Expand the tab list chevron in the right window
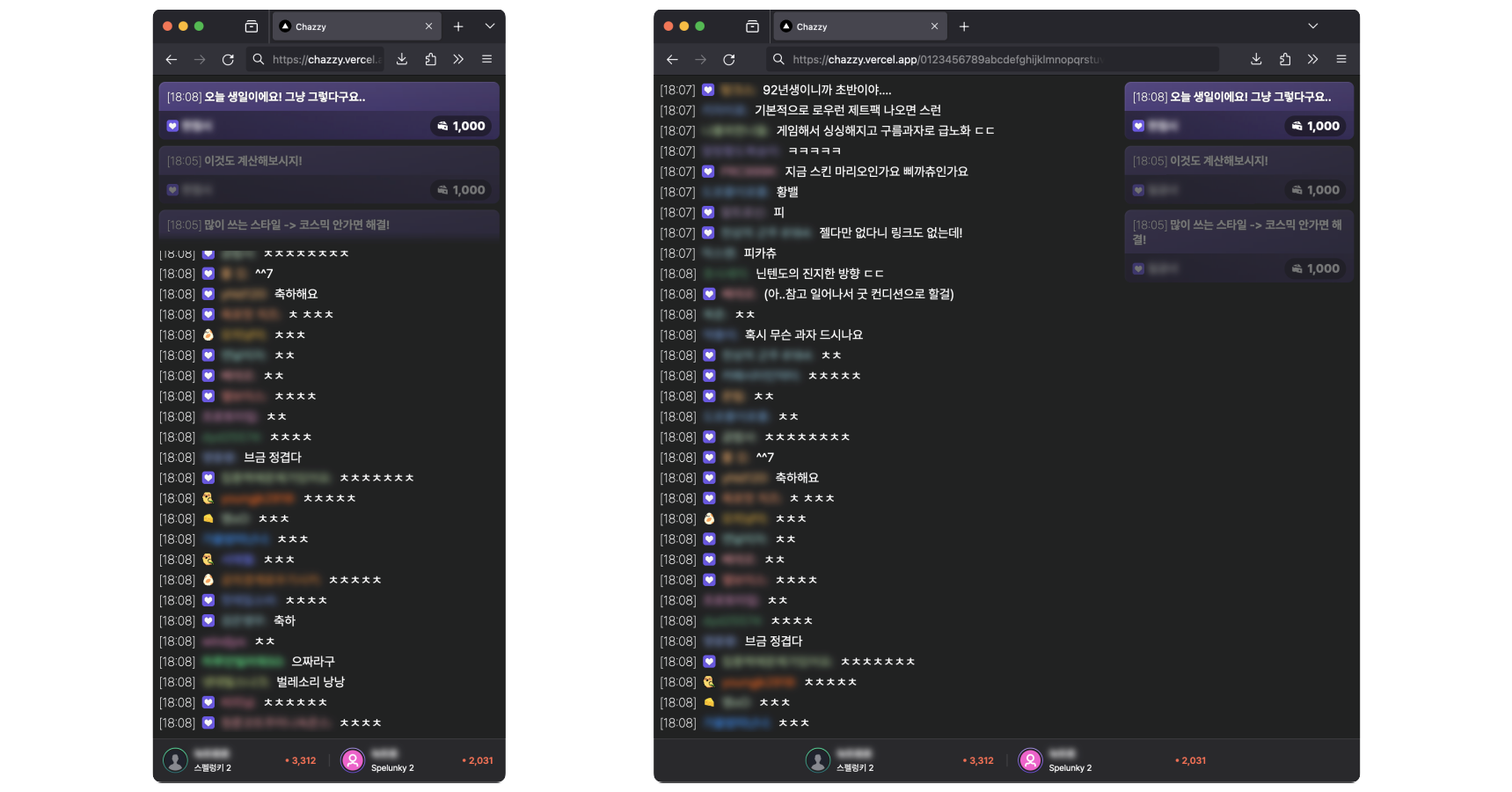 click(x=1312, y=26)
